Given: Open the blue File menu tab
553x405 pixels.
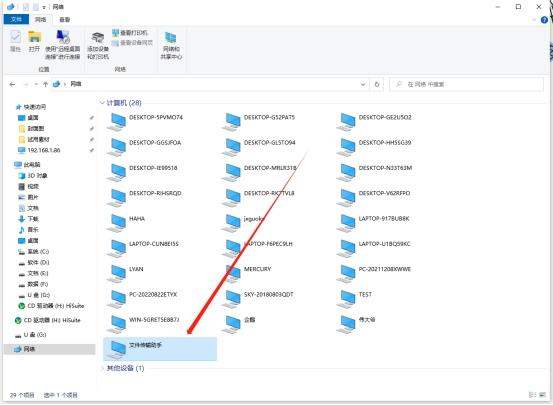Looking at the screenshot, I should pyautogui.click(x=16, y=19).
